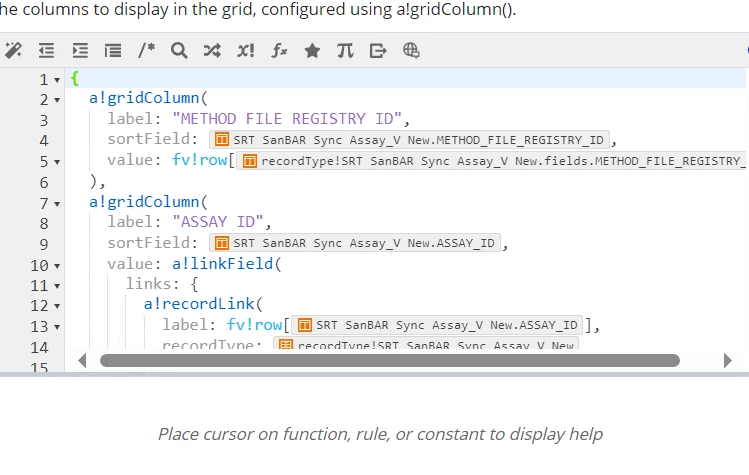Click the ASSAY_ID reference inside fv!row on line 13
This screenshot has height=475, width=749.
coord(437,325)
